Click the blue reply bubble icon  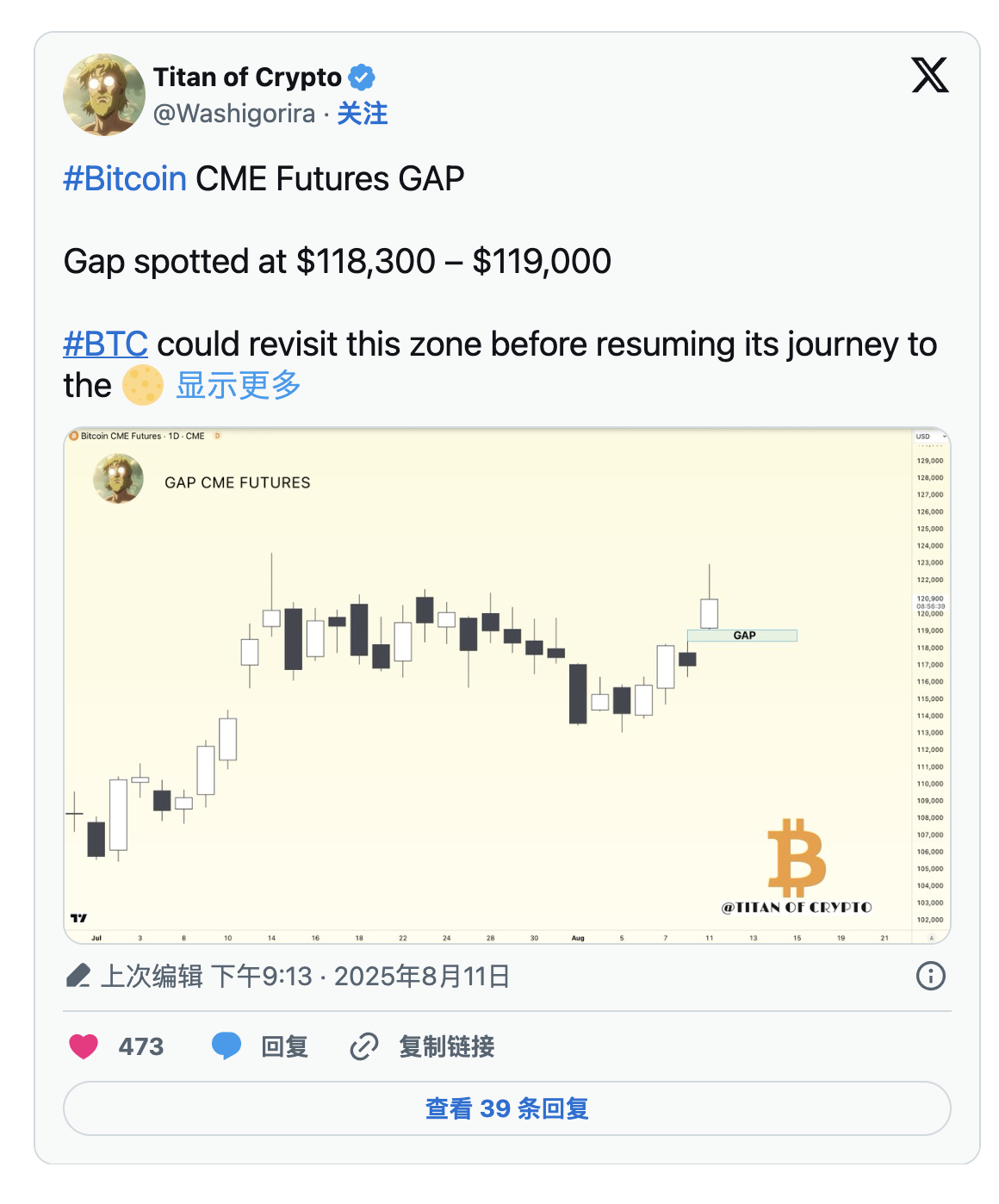pos(226,1046)
